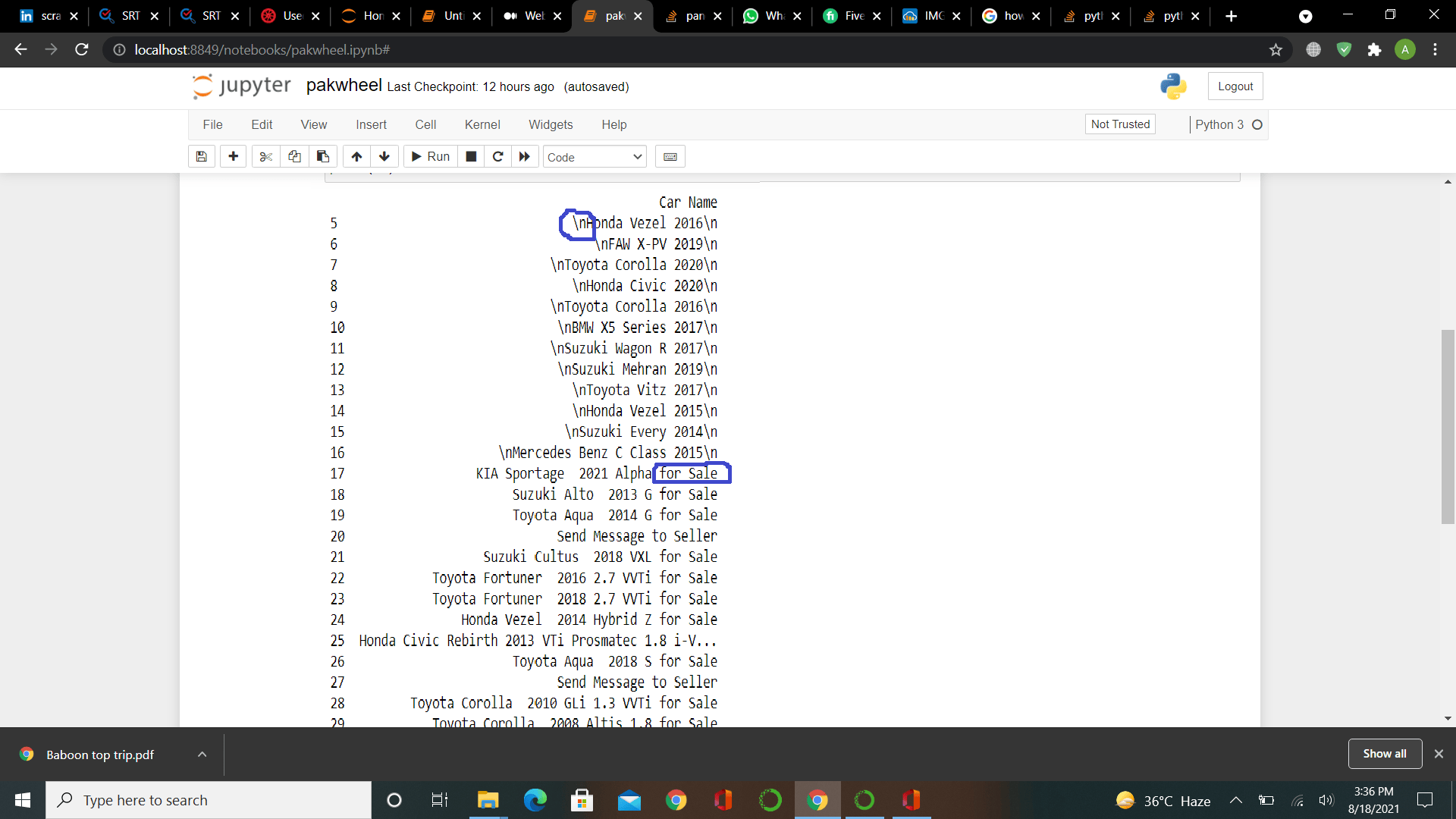Open the command palette keyboard icon
This screenshot has height=819, width=1456.
pos(670,157)
